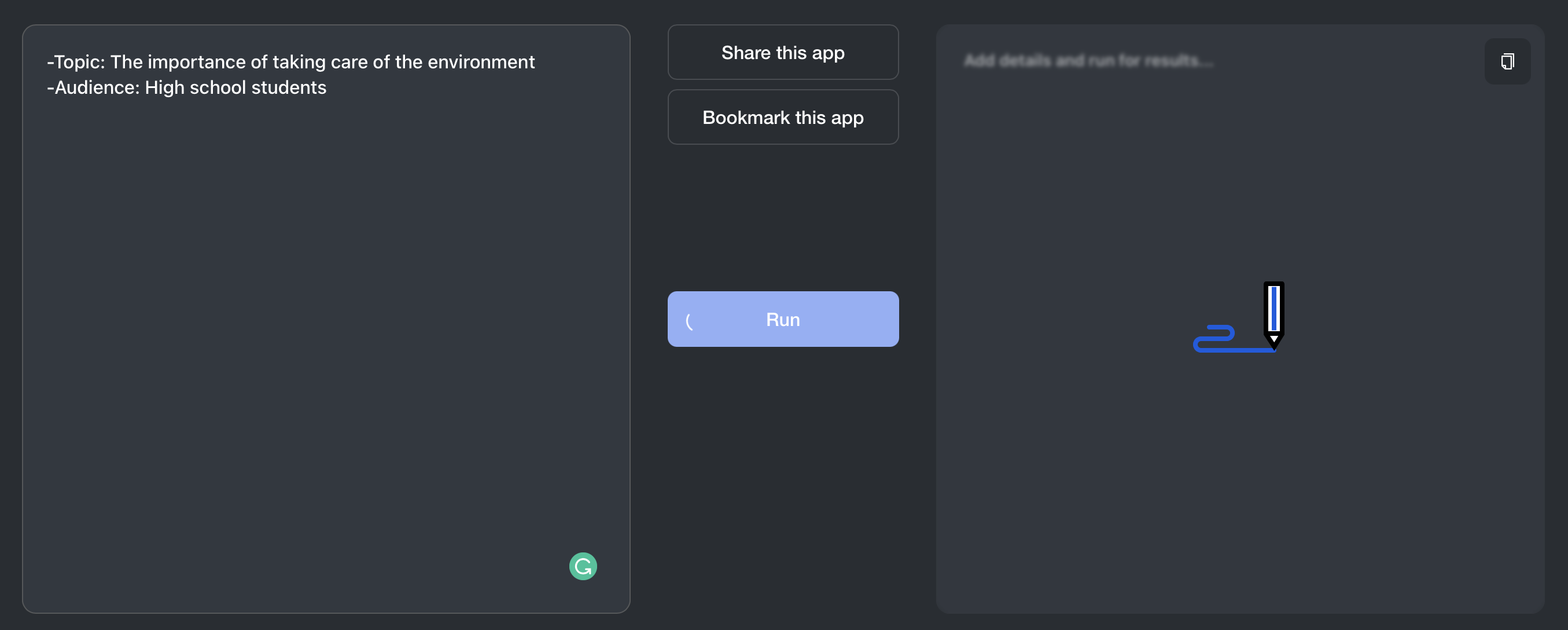Click the copy output icon
Screen dimensions: 1568x630
tap(1507, 61)
